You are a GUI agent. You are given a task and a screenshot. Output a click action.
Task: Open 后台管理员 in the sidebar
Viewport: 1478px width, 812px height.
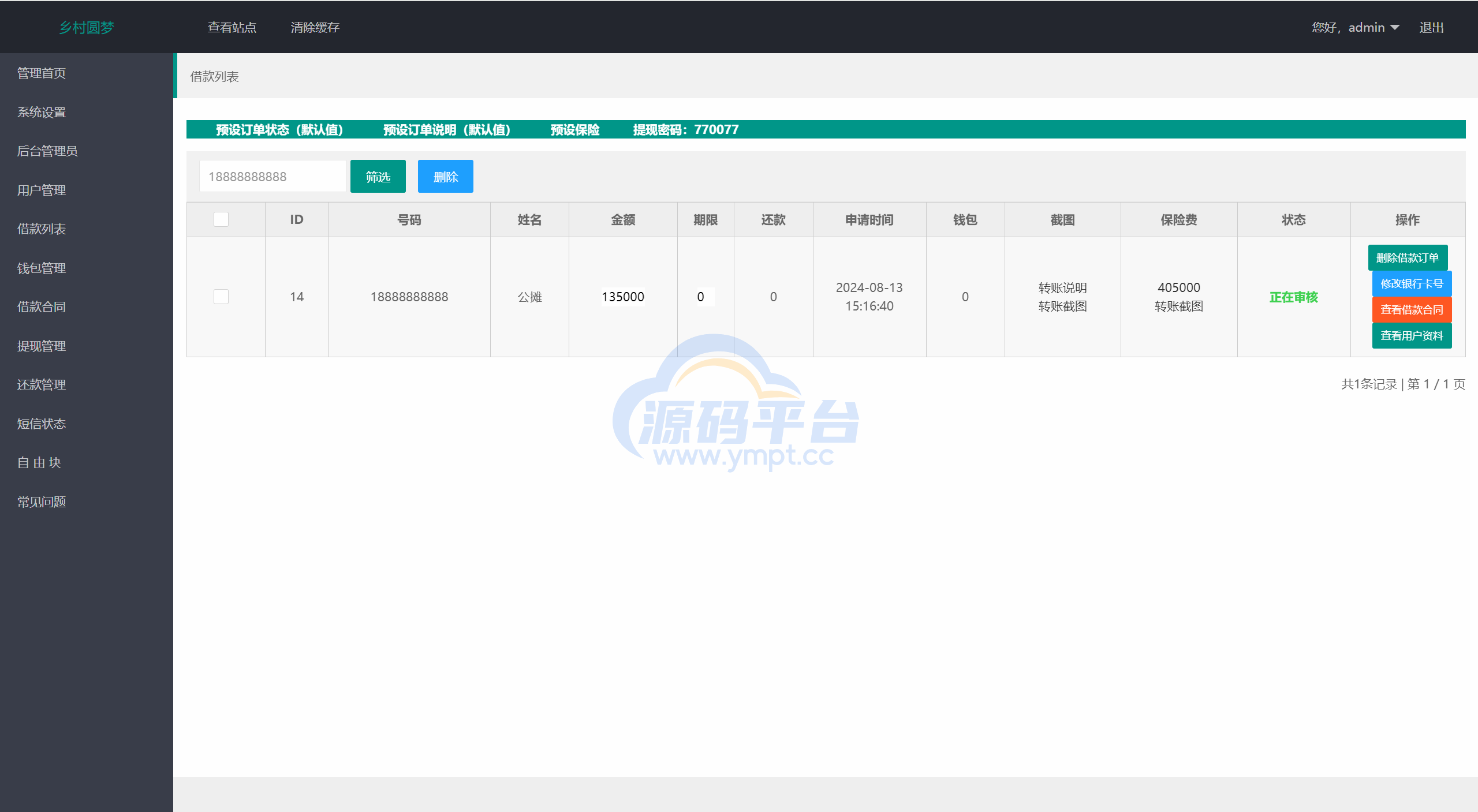coord(47,151)
